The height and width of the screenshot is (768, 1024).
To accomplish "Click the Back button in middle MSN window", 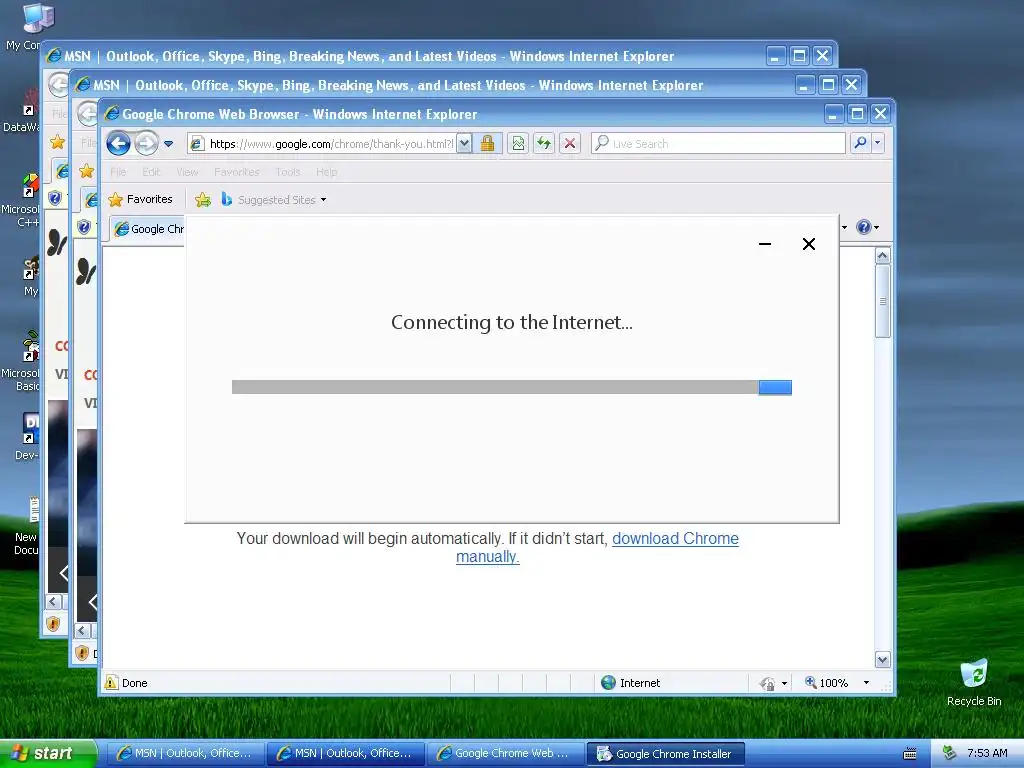I will tap(88, 114).
